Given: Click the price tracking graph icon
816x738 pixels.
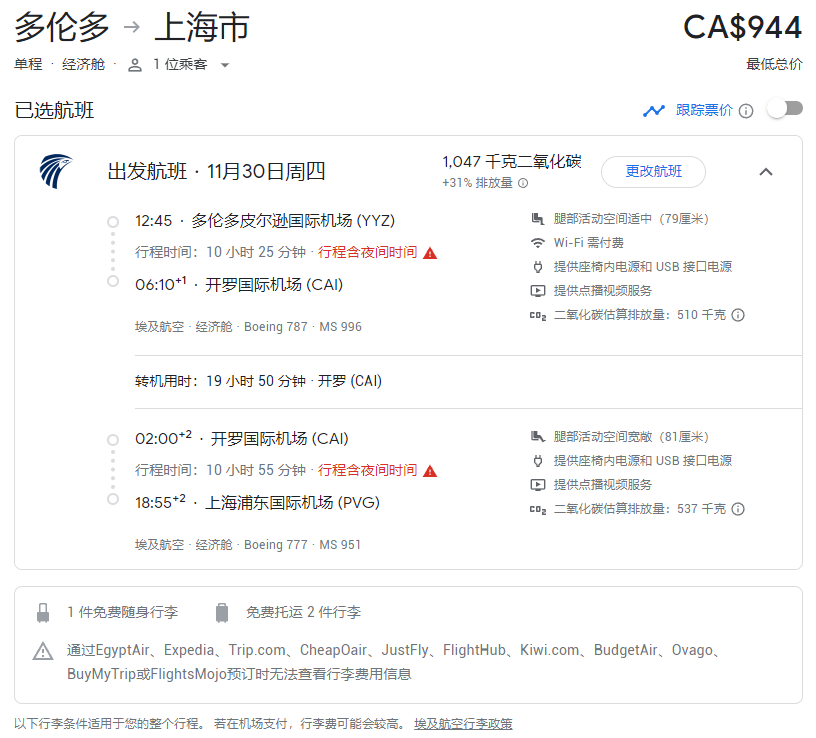Looking at the screenshot, I should coord(654,111).
